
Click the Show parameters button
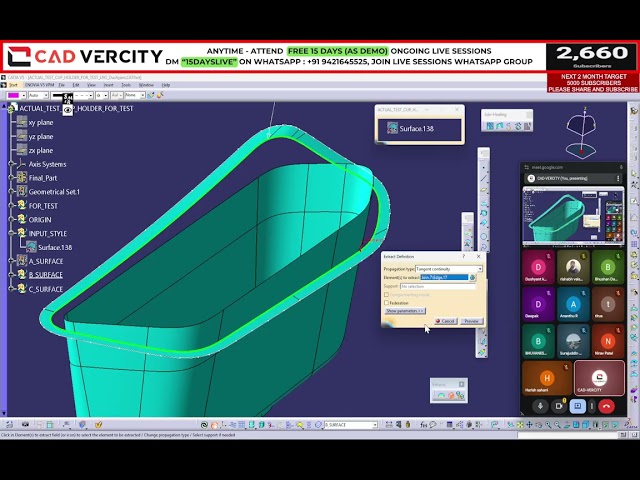tap(405, 311)
